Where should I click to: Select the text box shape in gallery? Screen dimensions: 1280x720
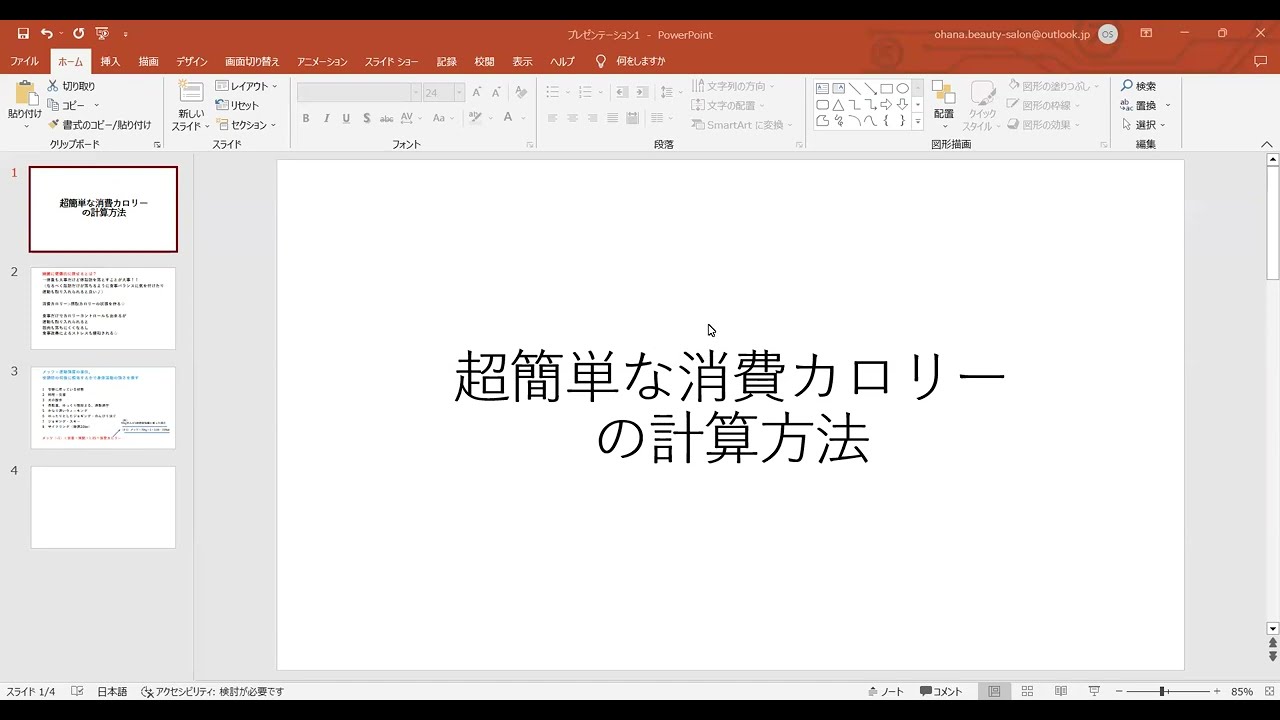[x=822, y=88]
